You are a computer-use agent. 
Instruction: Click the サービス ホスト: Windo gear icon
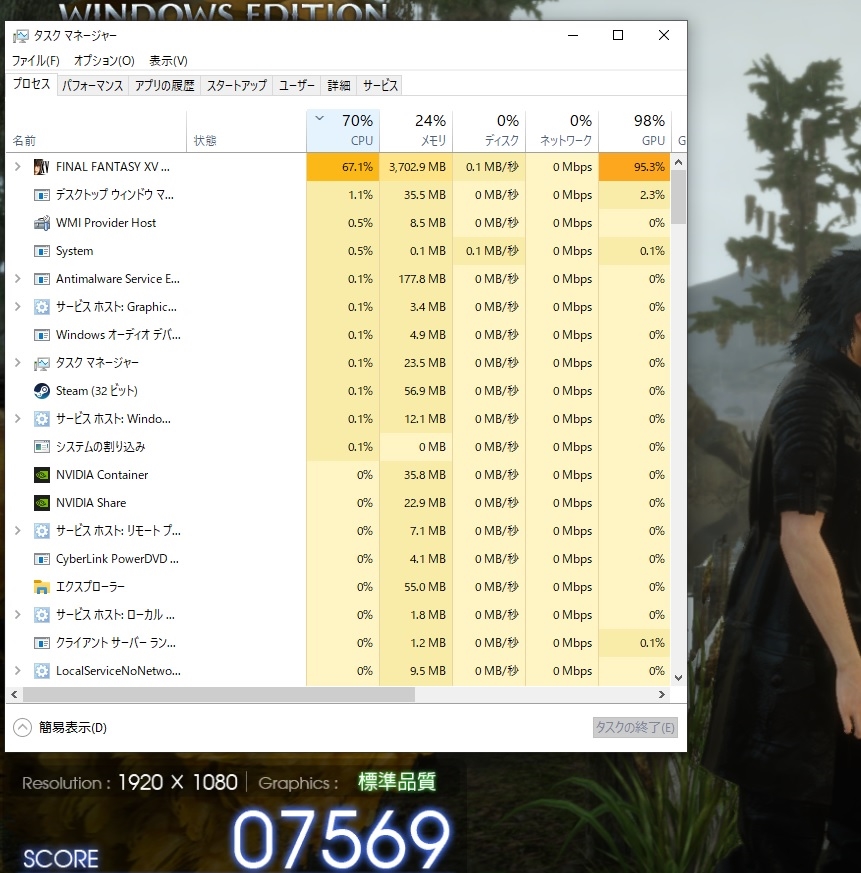coord(42,419)
